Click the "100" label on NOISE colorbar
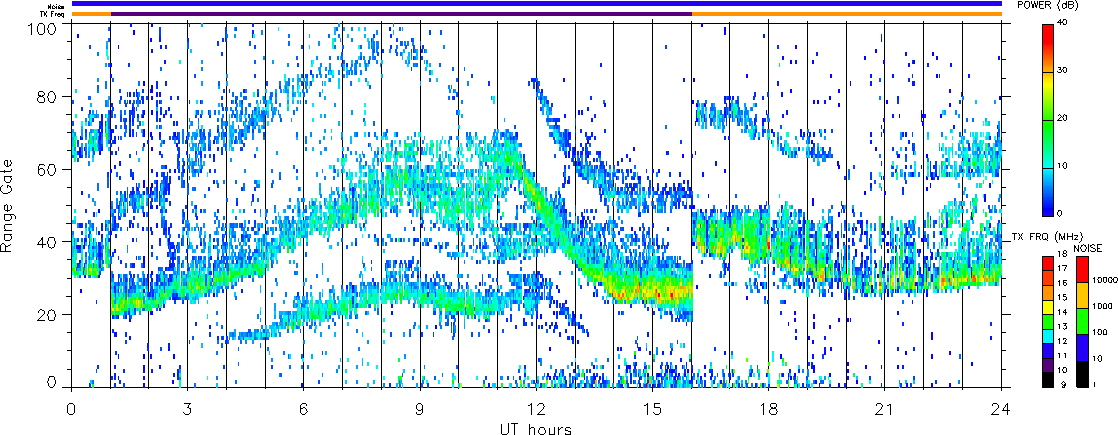The width and height of the screenshot is (1118, 435). [1098, 332]
